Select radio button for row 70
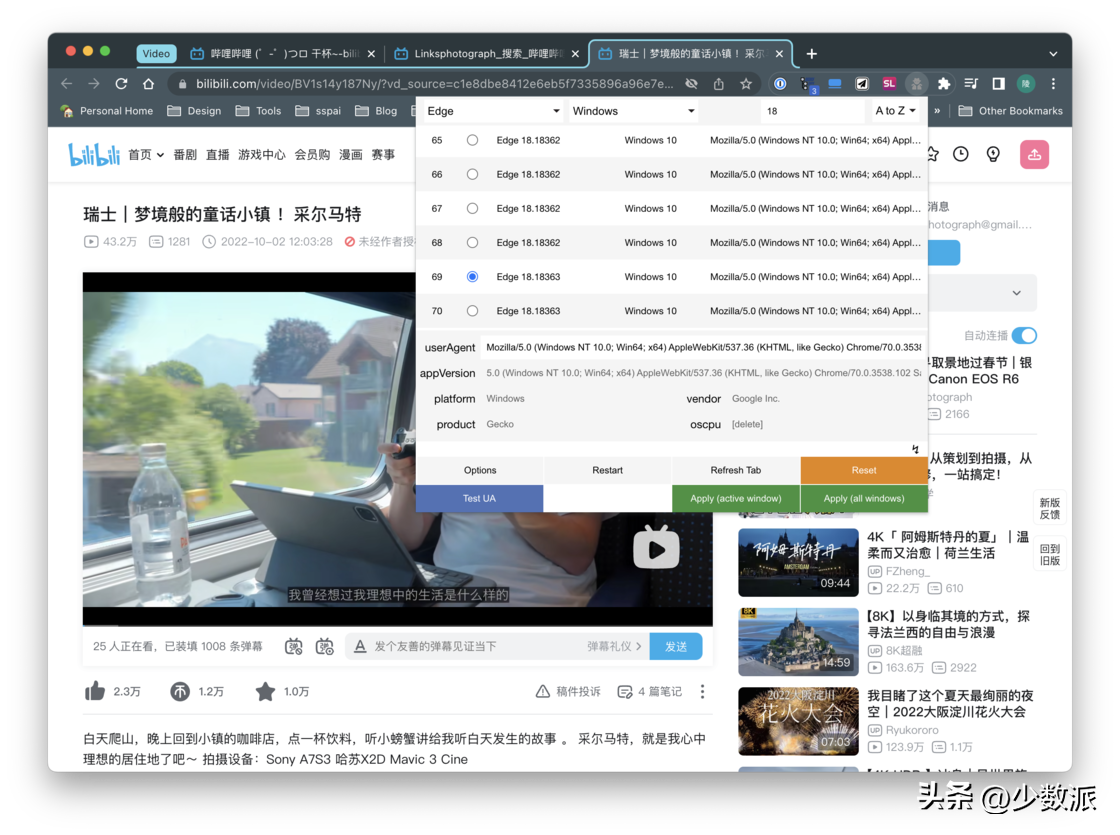This screenshot has width=1120, height=835. tap(472, 311)
